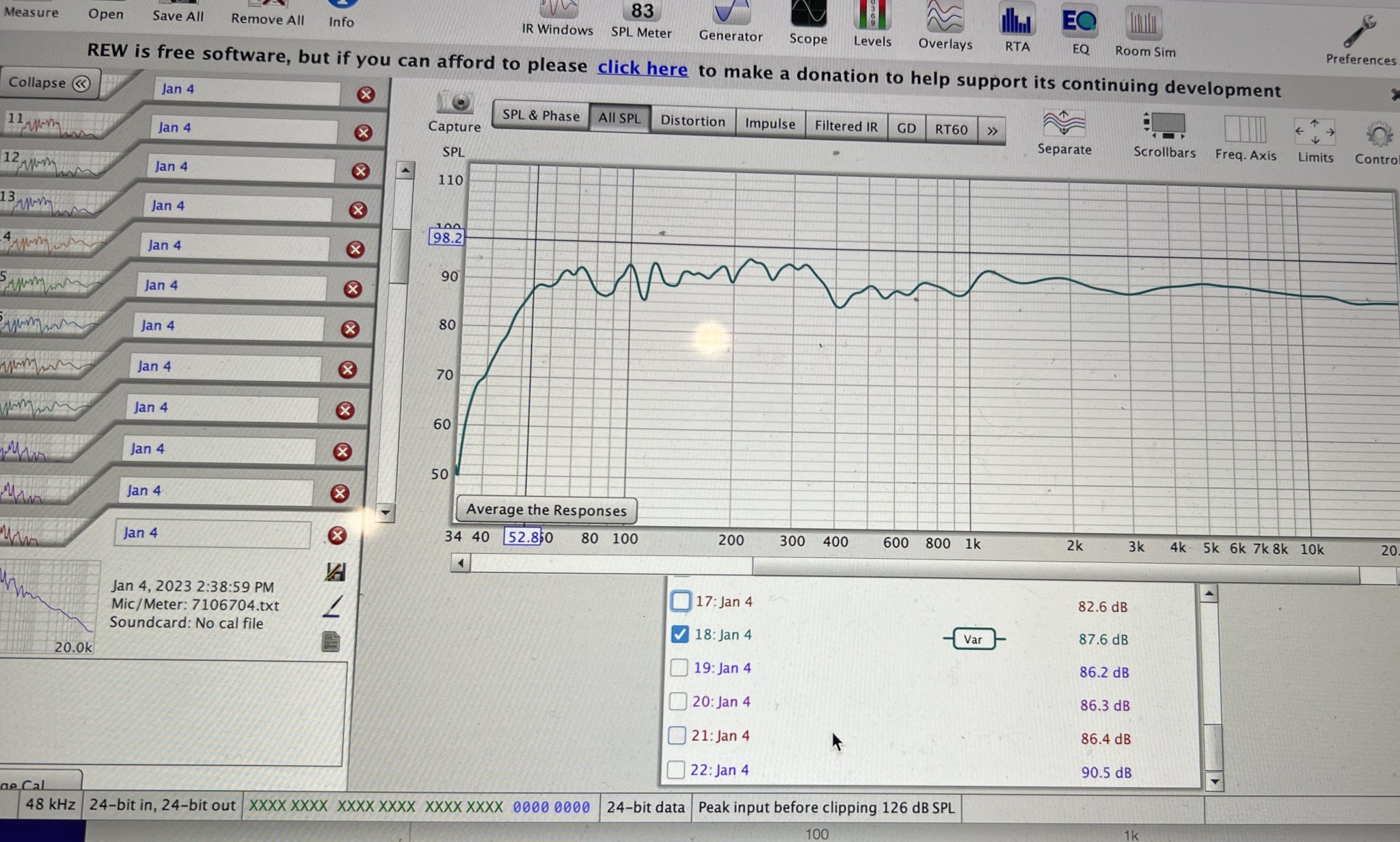The height and width of the screenshot is (842, 1400).
Task: Click measurement list scroll up arrow
Action: (x=405, y=170)
